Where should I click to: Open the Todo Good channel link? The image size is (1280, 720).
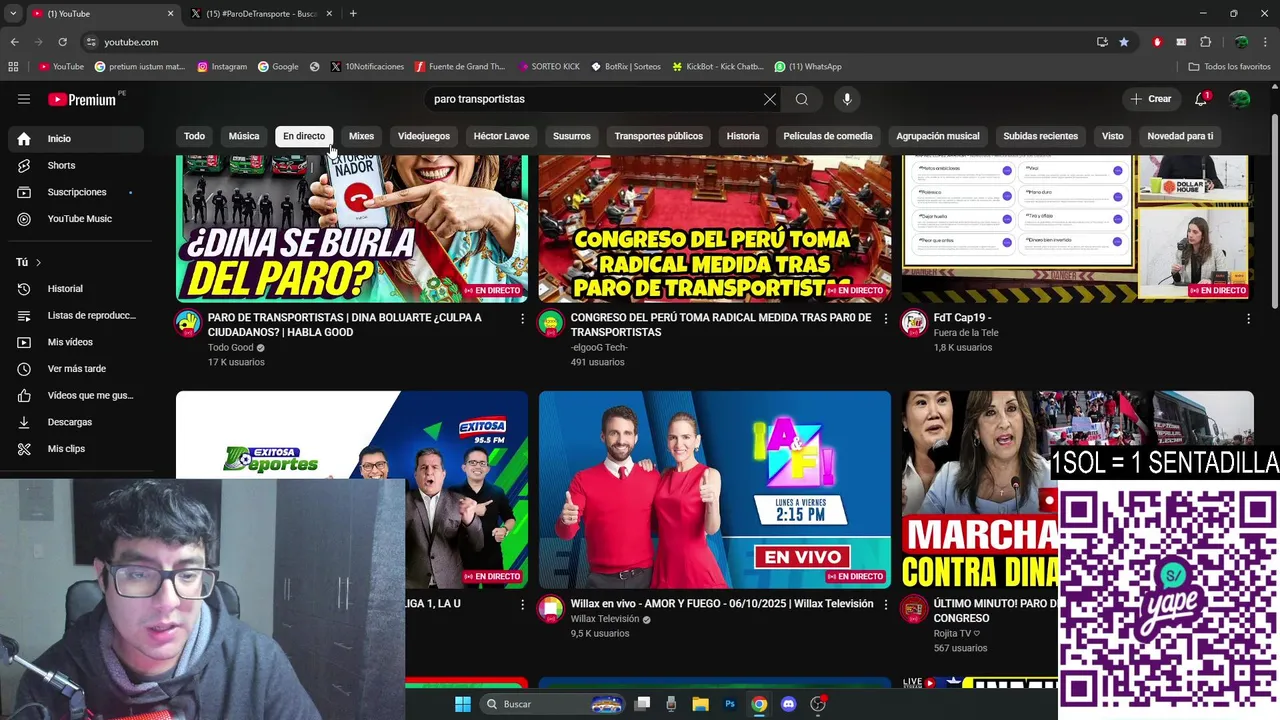click(231, 347)
